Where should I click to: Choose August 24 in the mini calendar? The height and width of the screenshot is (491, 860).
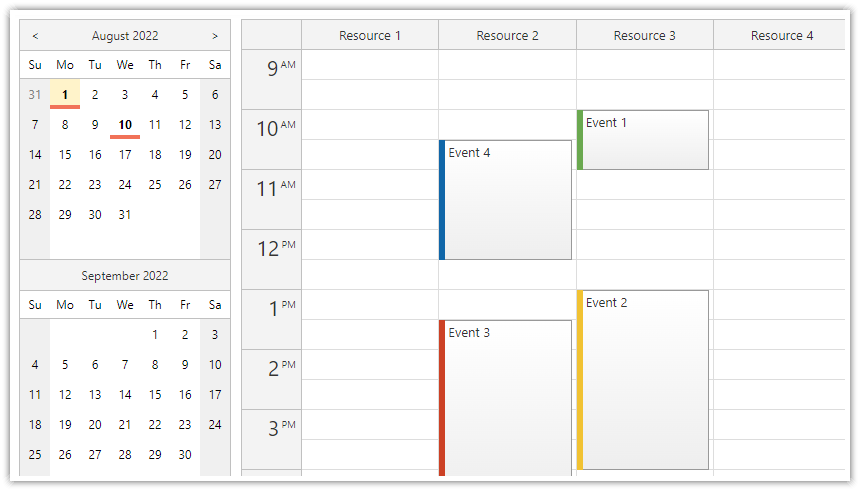tap(125, 184)
